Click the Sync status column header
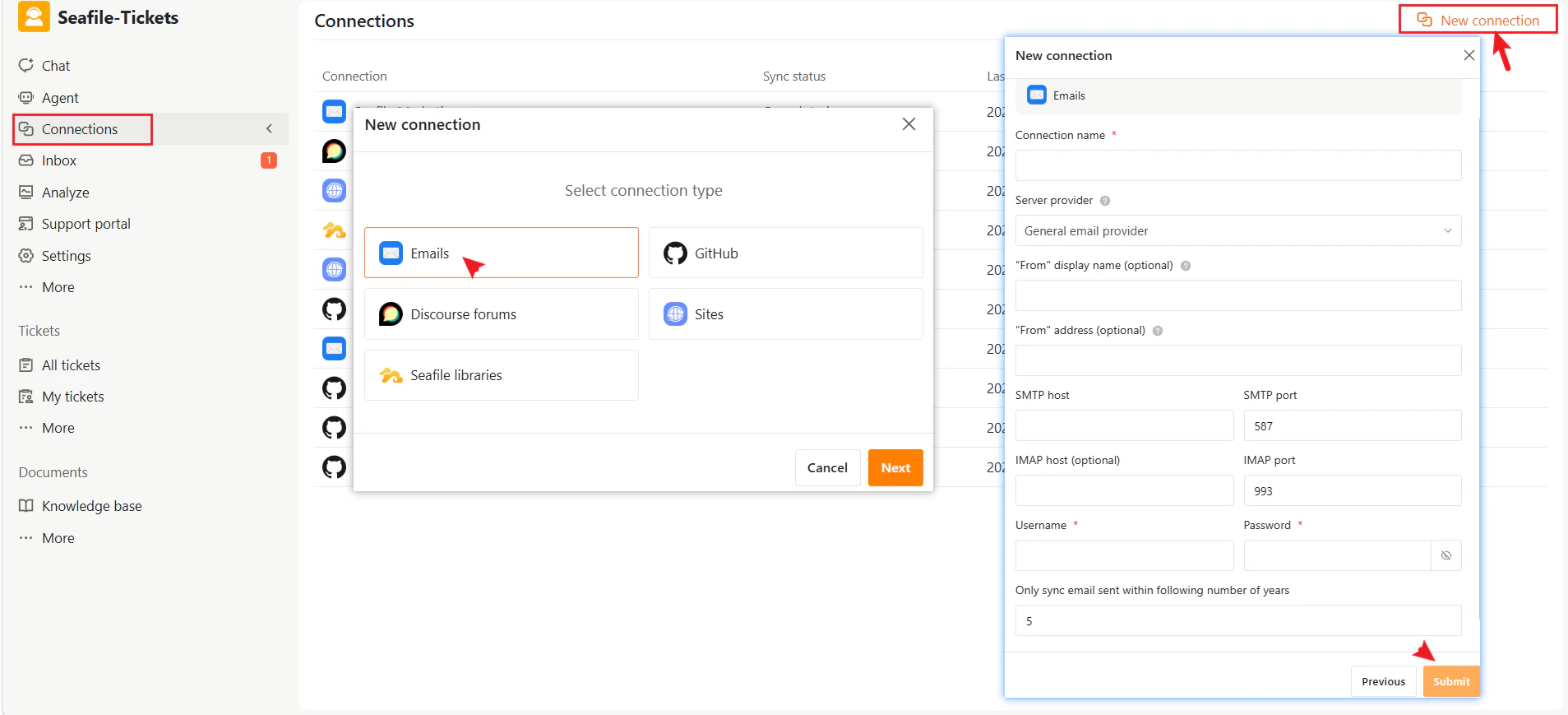Viewport: 1568px width, 715px height. [x=793, y=77]
